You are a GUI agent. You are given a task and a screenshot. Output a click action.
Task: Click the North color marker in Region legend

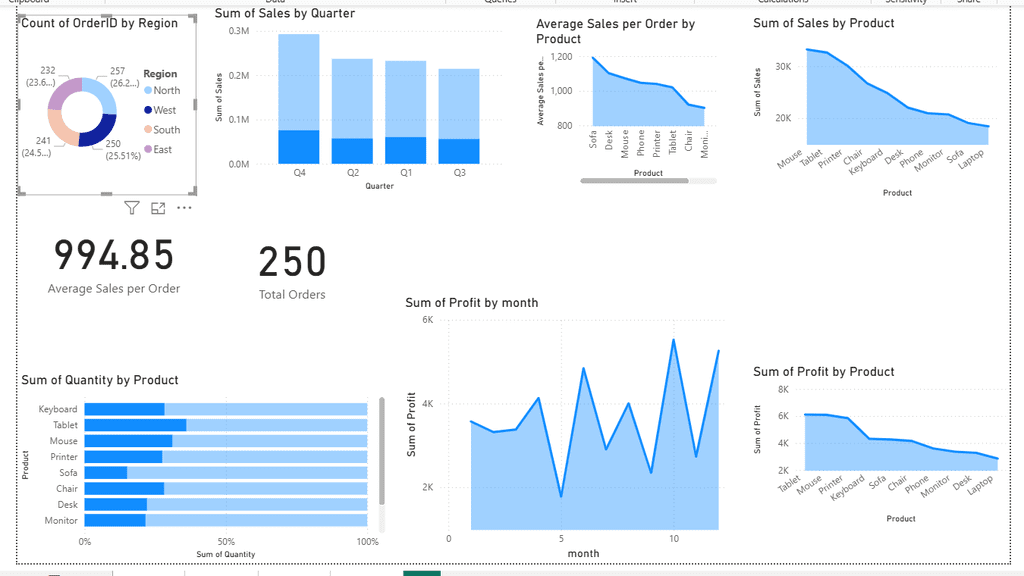[148, 91]
